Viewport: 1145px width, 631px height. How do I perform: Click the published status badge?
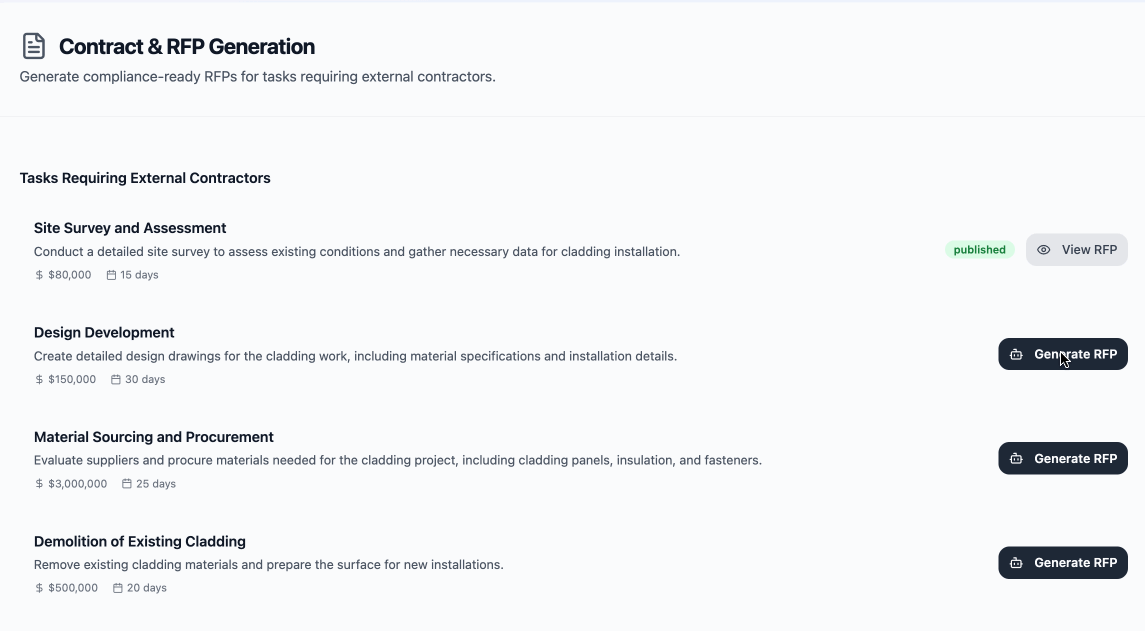(979, 249)
